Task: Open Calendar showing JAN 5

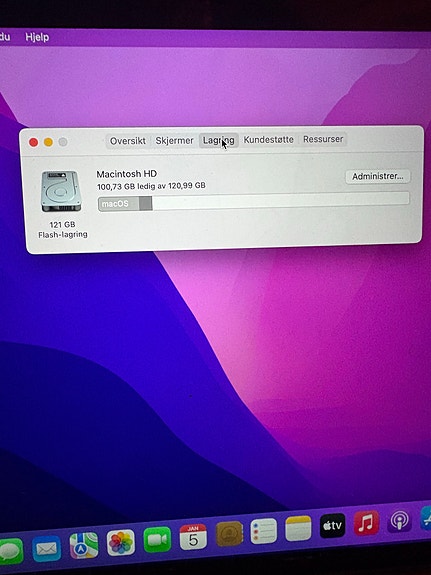Action: 193,536
